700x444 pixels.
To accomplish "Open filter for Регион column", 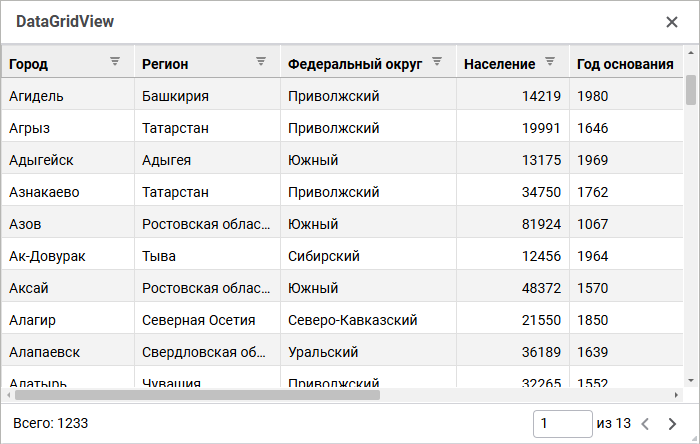I will [261, 62].
